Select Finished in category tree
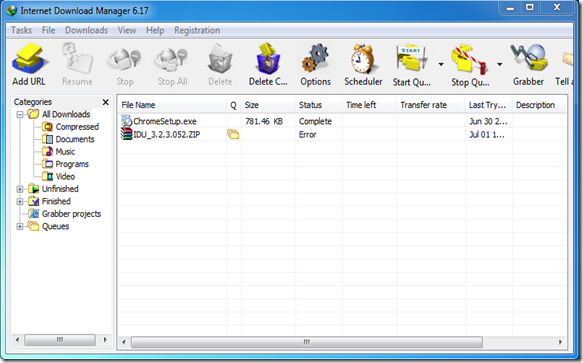 tap(56, 201)
